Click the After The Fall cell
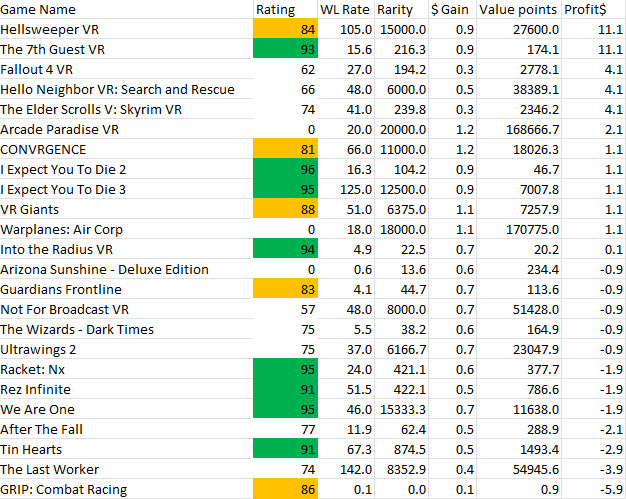The height and width of the screenshot is (499, 626). 126,429
